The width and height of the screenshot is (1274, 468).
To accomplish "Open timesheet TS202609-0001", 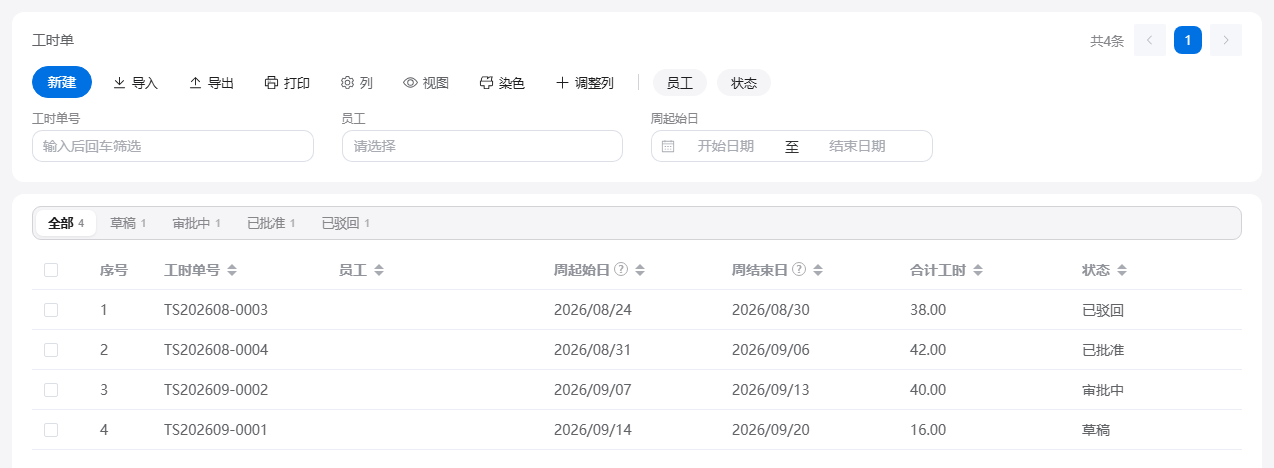I will tap(216, 430).
